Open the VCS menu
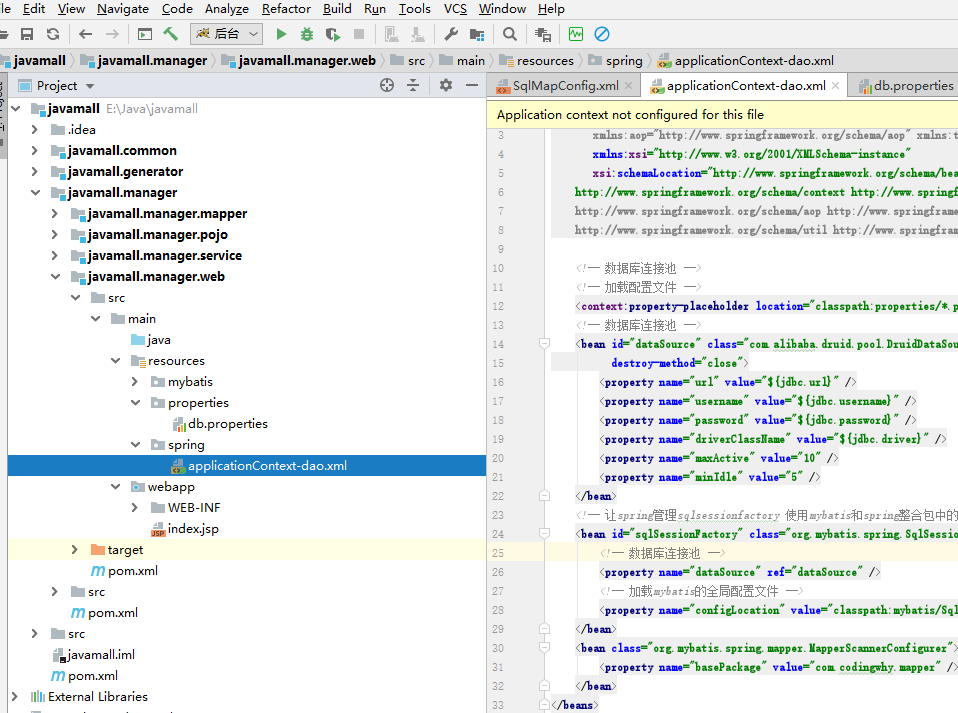958x713 pixels. 455,9
